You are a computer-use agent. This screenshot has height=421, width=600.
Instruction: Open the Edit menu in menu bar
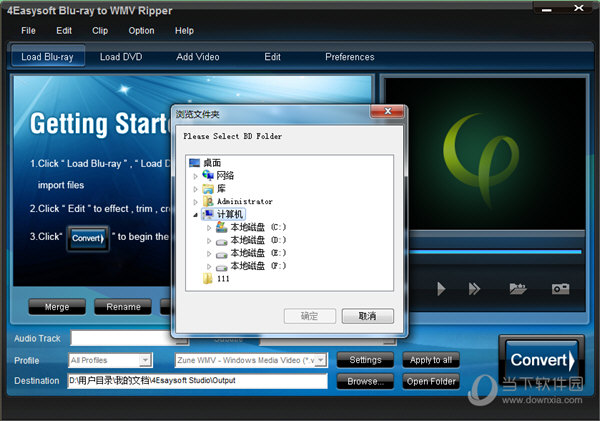tap(64, 31)
